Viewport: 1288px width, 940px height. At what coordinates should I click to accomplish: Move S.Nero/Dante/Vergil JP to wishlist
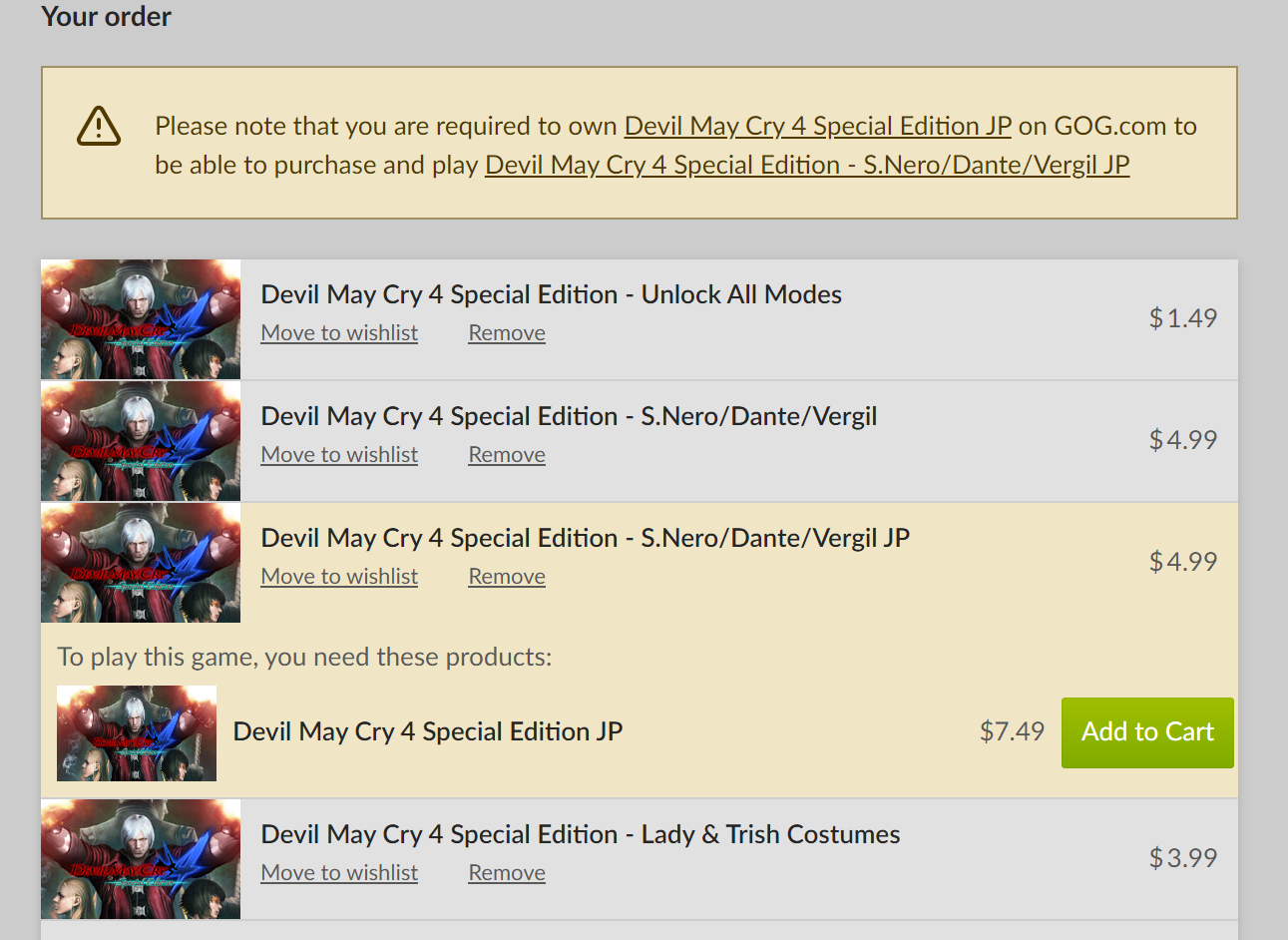click(x=339, y=577)
